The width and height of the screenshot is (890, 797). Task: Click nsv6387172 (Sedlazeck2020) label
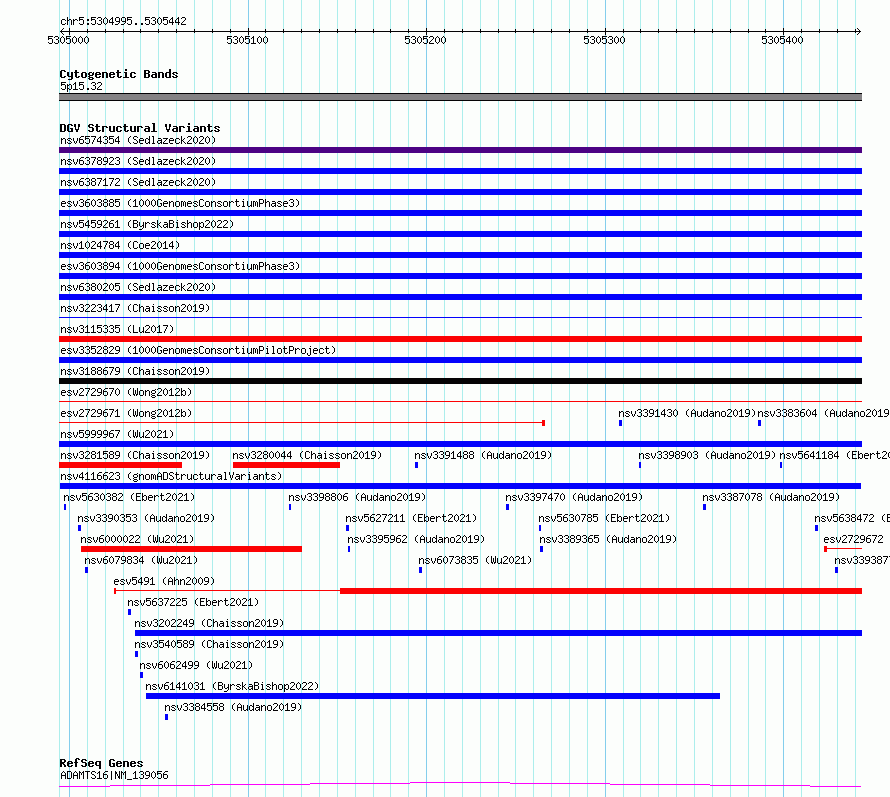[138, 182]
